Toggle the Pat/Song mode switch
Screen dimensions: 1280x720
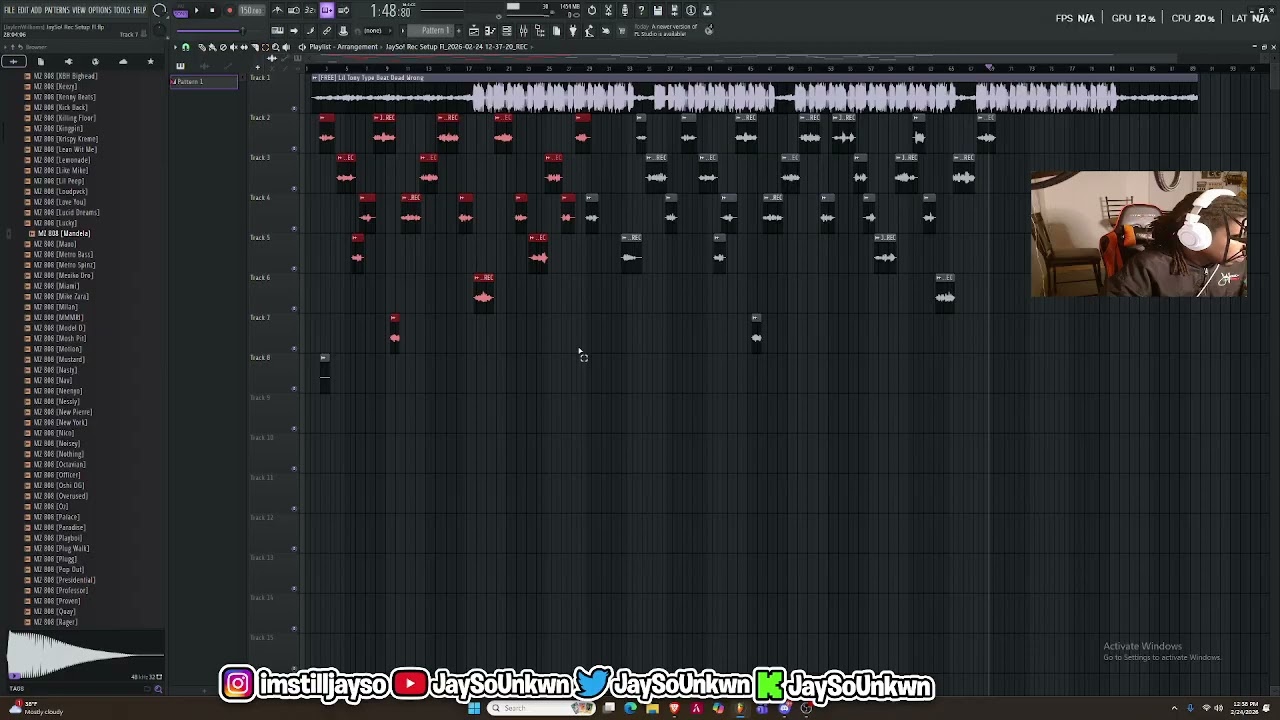click(x=181, y=11)
